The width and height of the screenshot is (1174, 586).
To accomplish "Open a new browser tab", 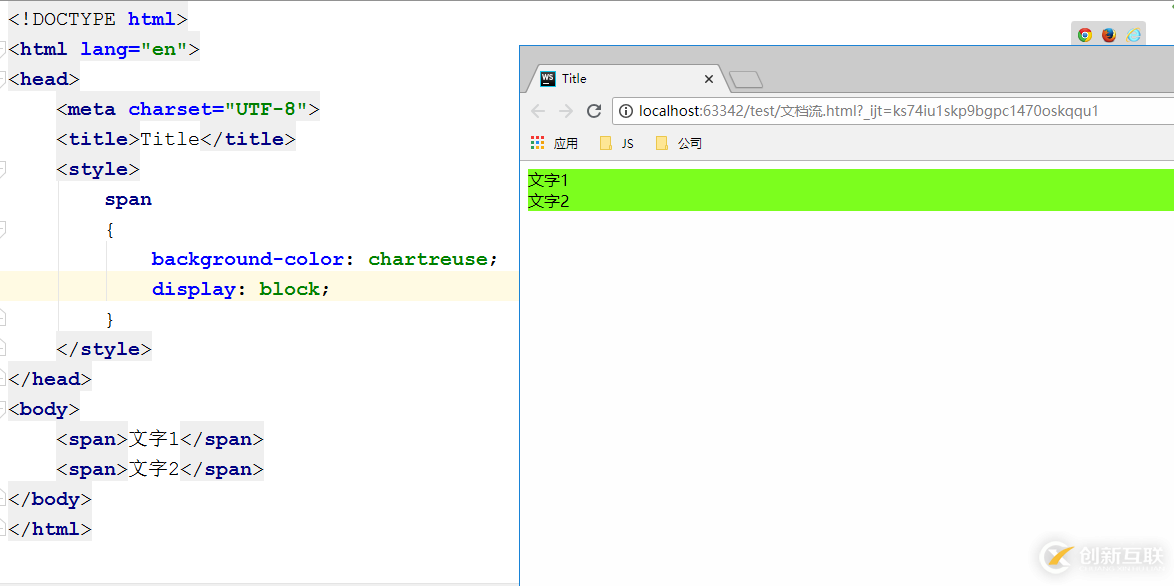I will click(746, 79).
